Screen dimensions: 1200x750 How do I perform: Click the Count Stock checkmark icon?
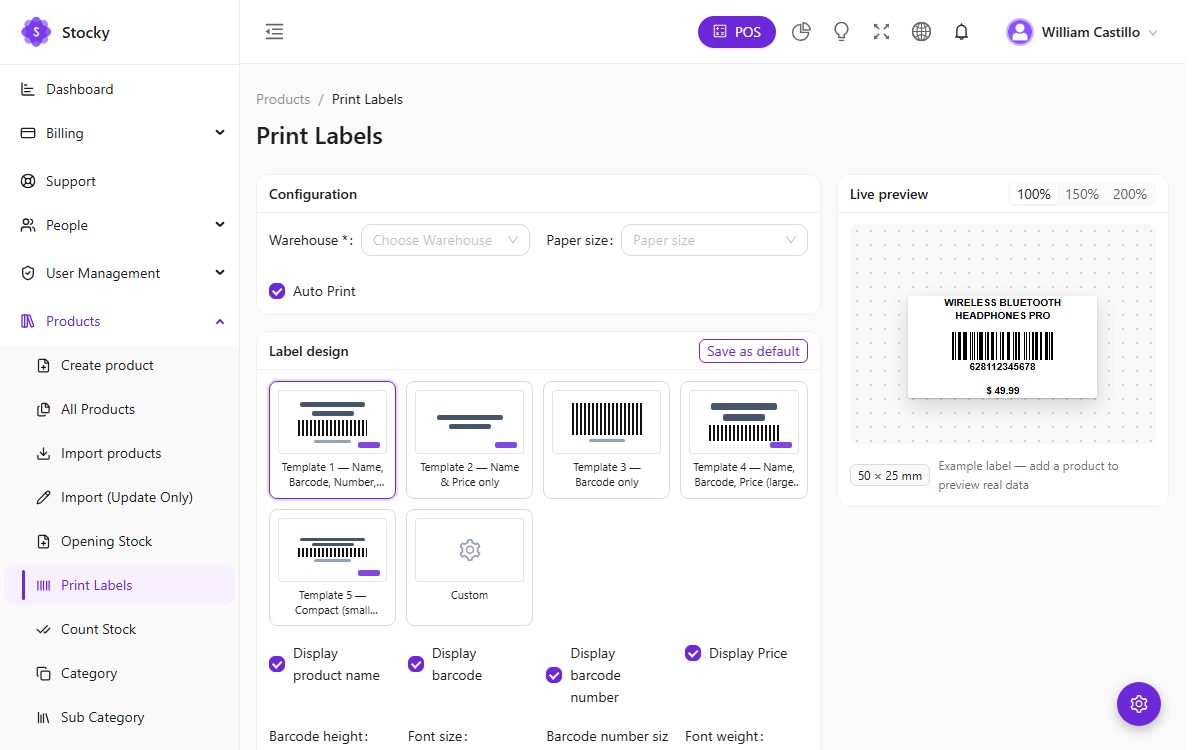coord(43,629)
